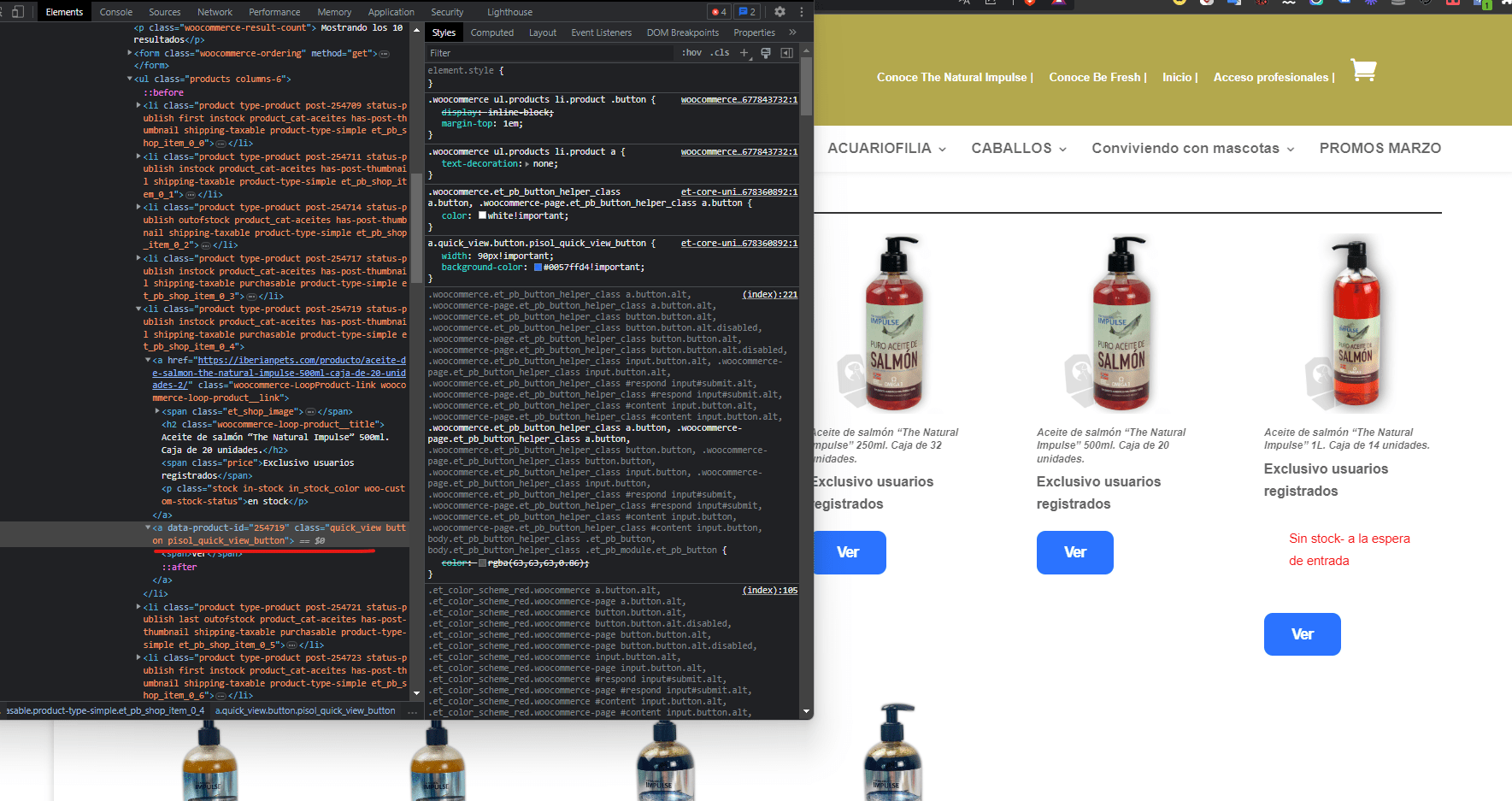Focus the Styles Filter input field

pyautogui.click(x=550, y=53)
